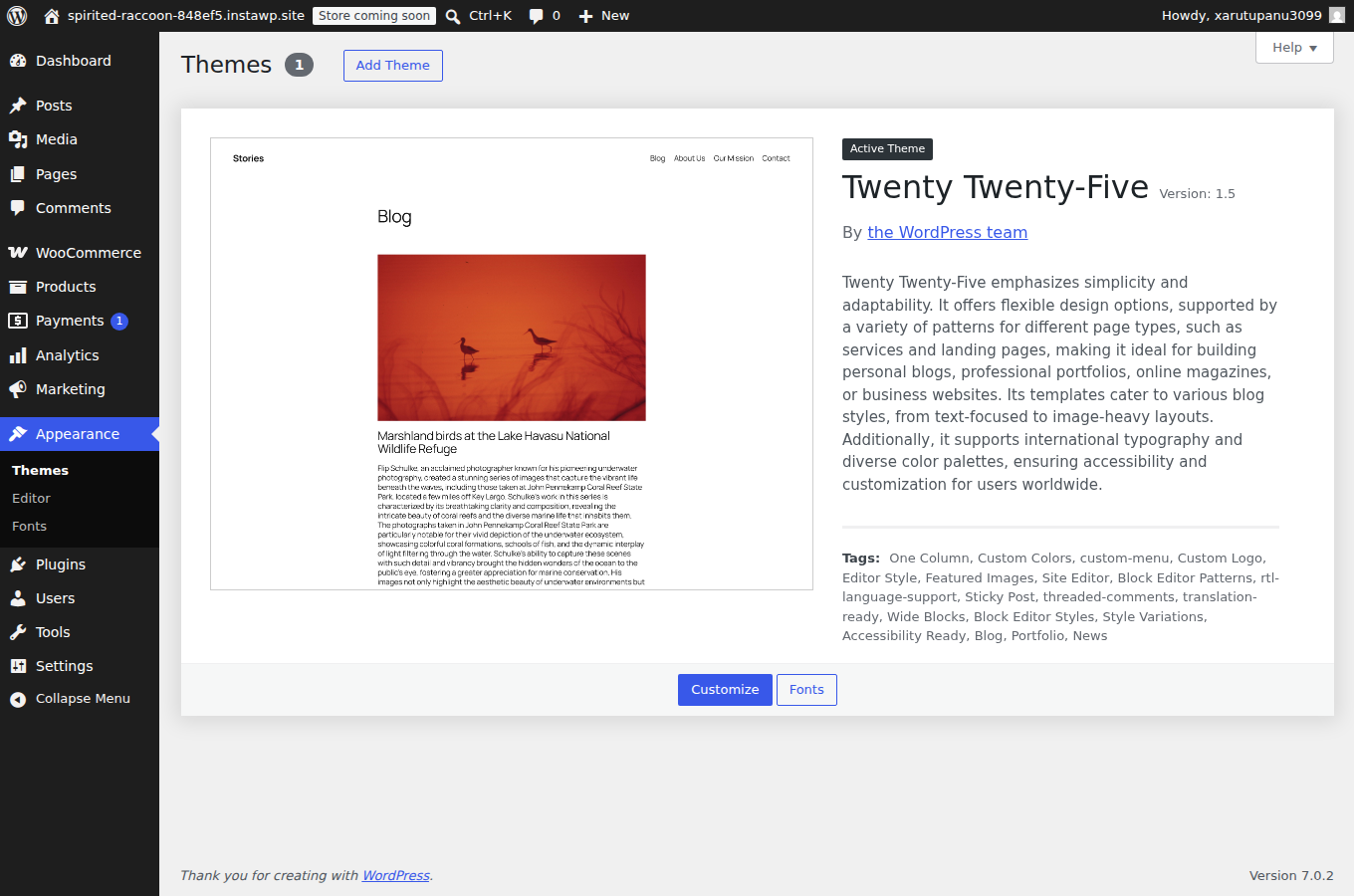
Task: Click the Tools wrench icon
Action: point(18,632)
